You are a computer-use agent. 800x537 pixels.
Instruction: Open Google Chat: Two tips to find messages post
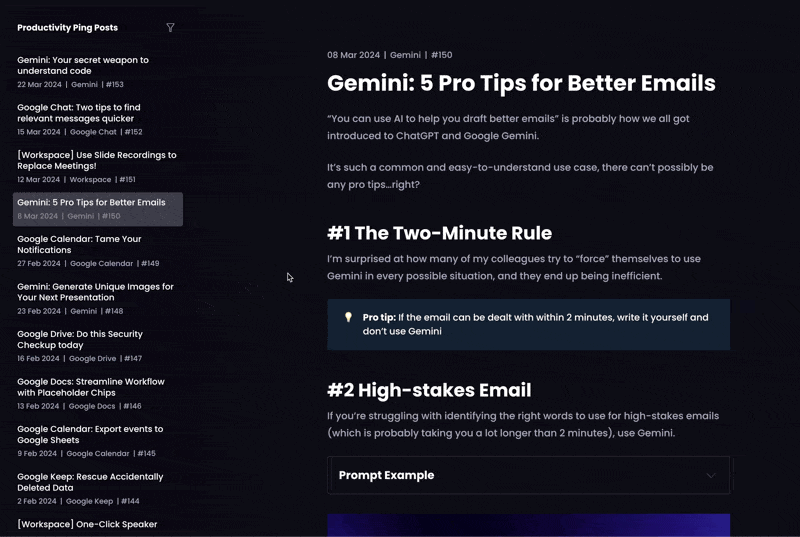click(x=97, y=119)
